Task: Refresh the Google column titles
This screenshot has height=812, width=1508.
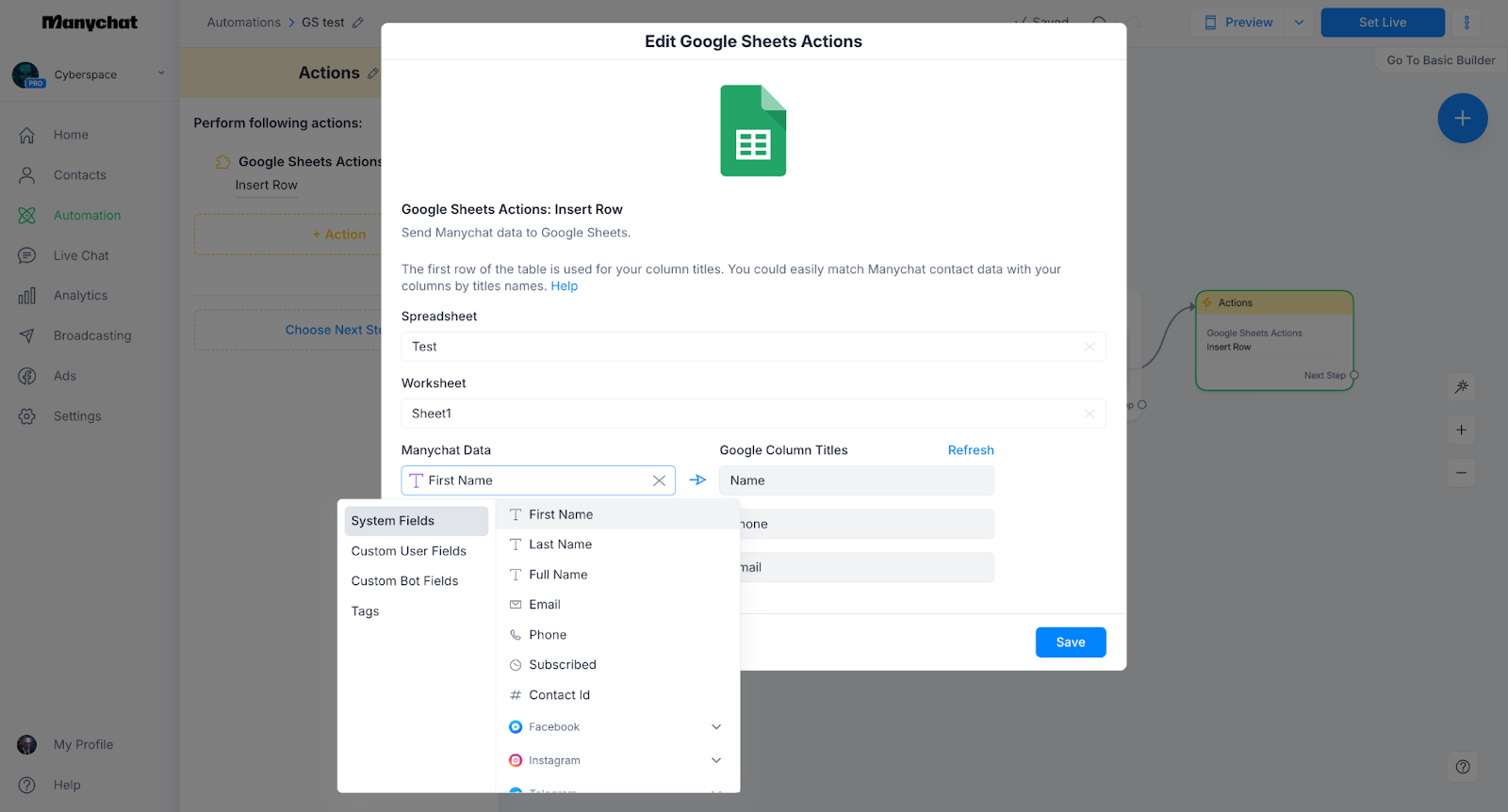Action: click(970, 450)
